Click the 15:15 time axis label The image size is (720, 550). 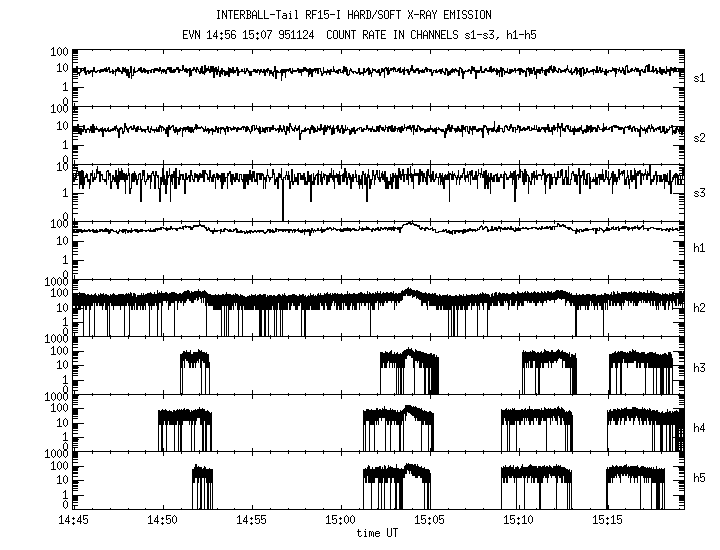pos(607,520)
